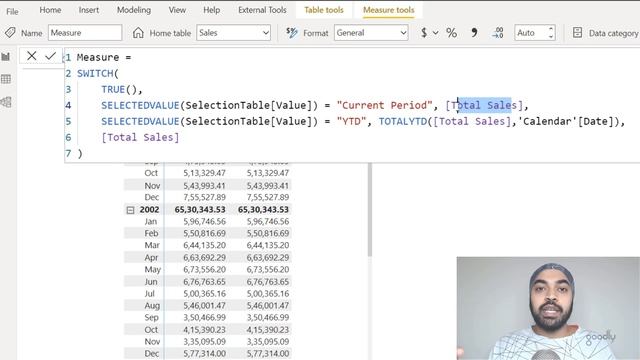This screenshot has width=640, height=360.
Task: Select the May month row label
Action: (152, 269)
